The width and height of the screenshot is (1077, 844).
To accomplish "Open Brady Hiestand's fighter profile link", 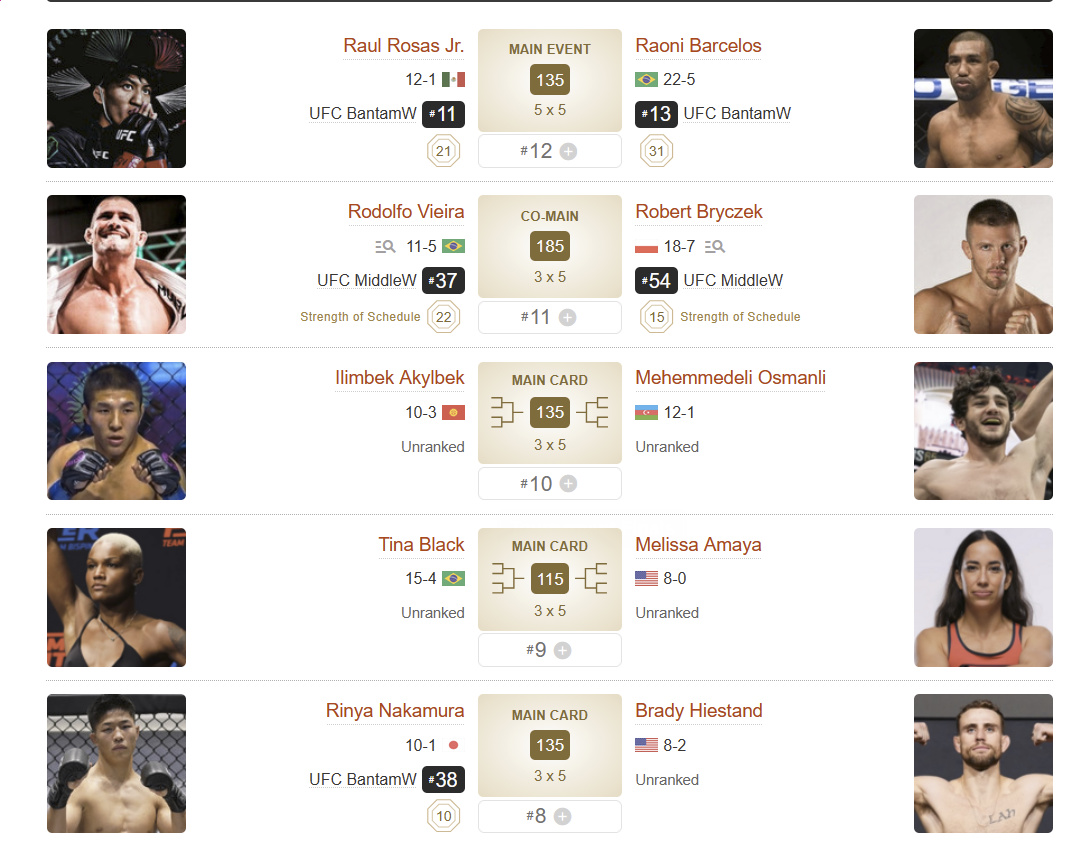I will click(x=699, y=711).
